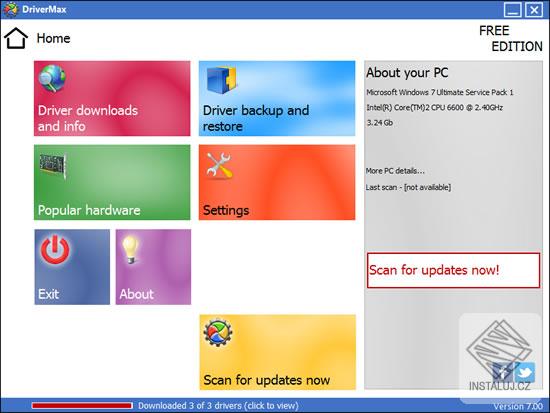Open Popular hardware tile label
The image size is (550, 413).
click(89, 210)
